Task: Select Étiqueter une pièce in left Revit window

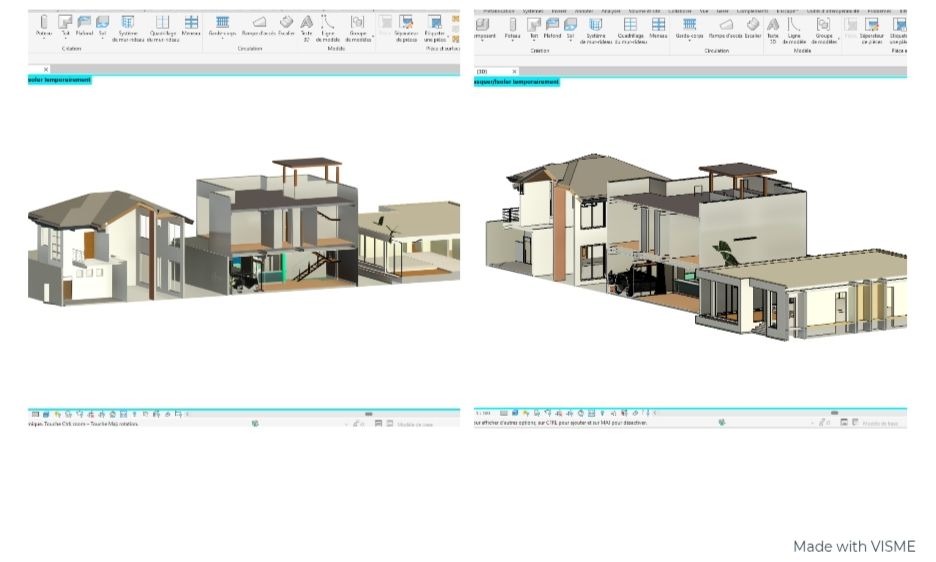Action: click(435, 29)
